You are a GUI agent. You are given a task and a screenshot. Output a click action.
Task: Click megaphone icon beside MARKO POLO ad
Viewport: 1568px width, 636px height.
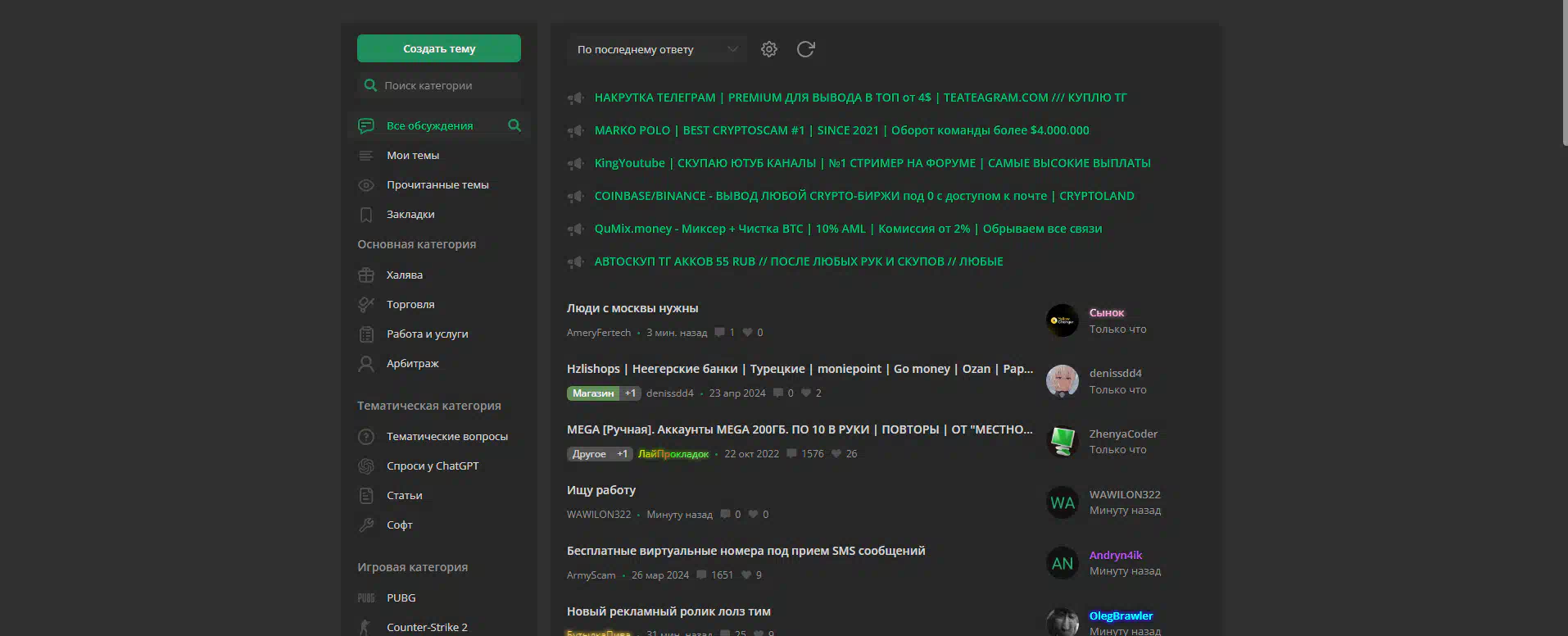coord(576,130)
